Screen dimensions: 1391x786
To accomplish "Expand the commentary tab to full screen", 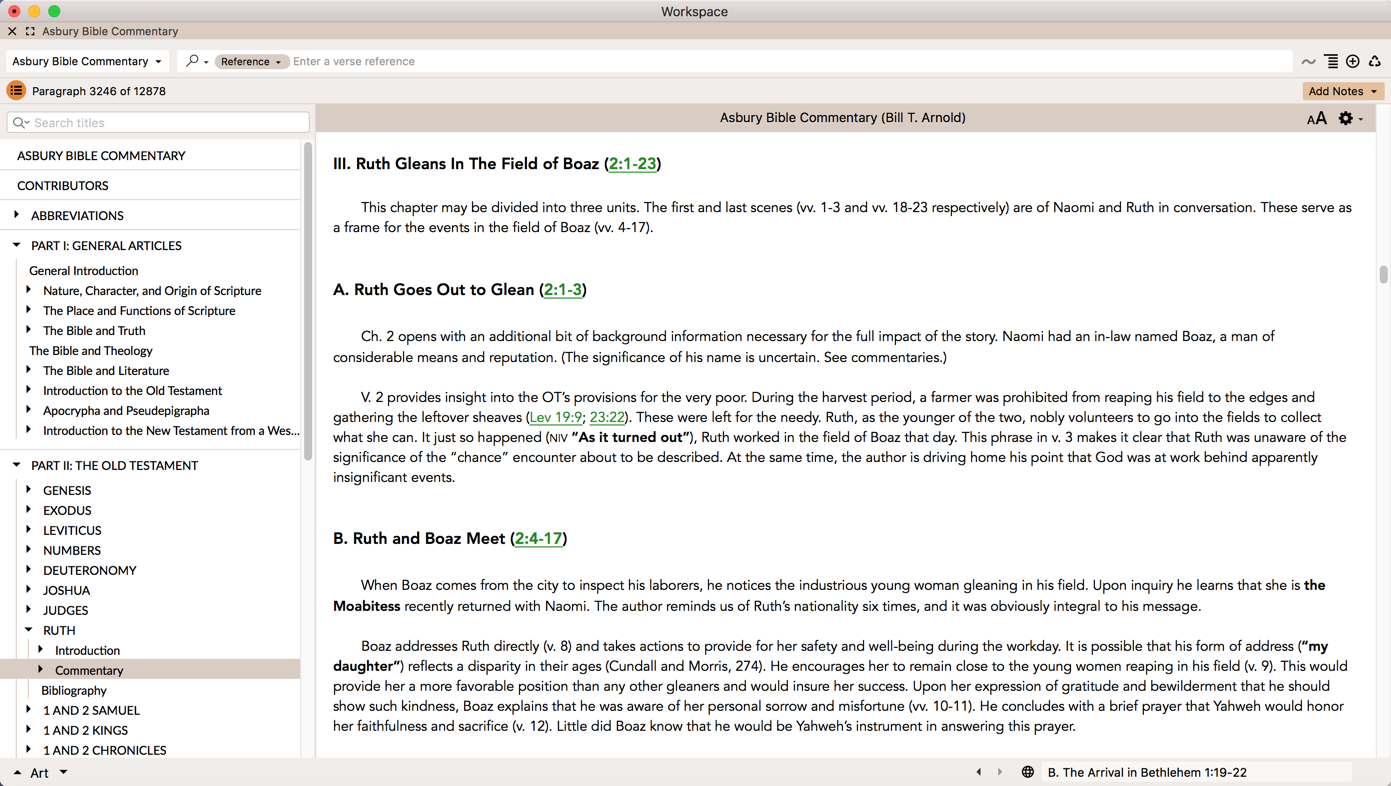I will coord(30,31).
